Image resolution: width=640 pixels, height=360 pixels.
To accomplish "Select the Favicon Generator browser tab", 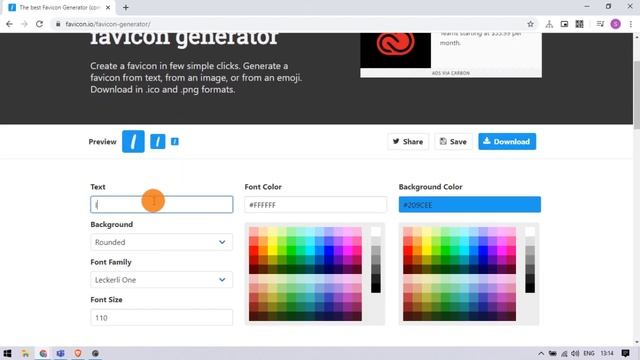I will [x=59, y=7].
